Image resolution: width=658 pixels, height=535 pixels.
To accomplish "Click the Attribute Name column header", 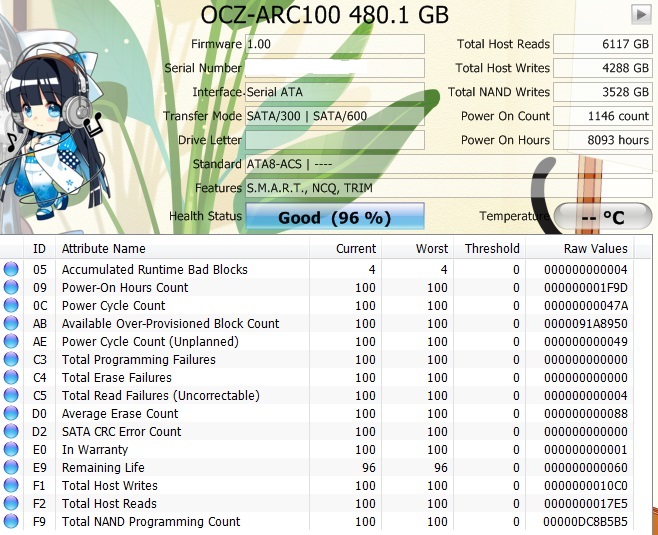I will (183, 248).
